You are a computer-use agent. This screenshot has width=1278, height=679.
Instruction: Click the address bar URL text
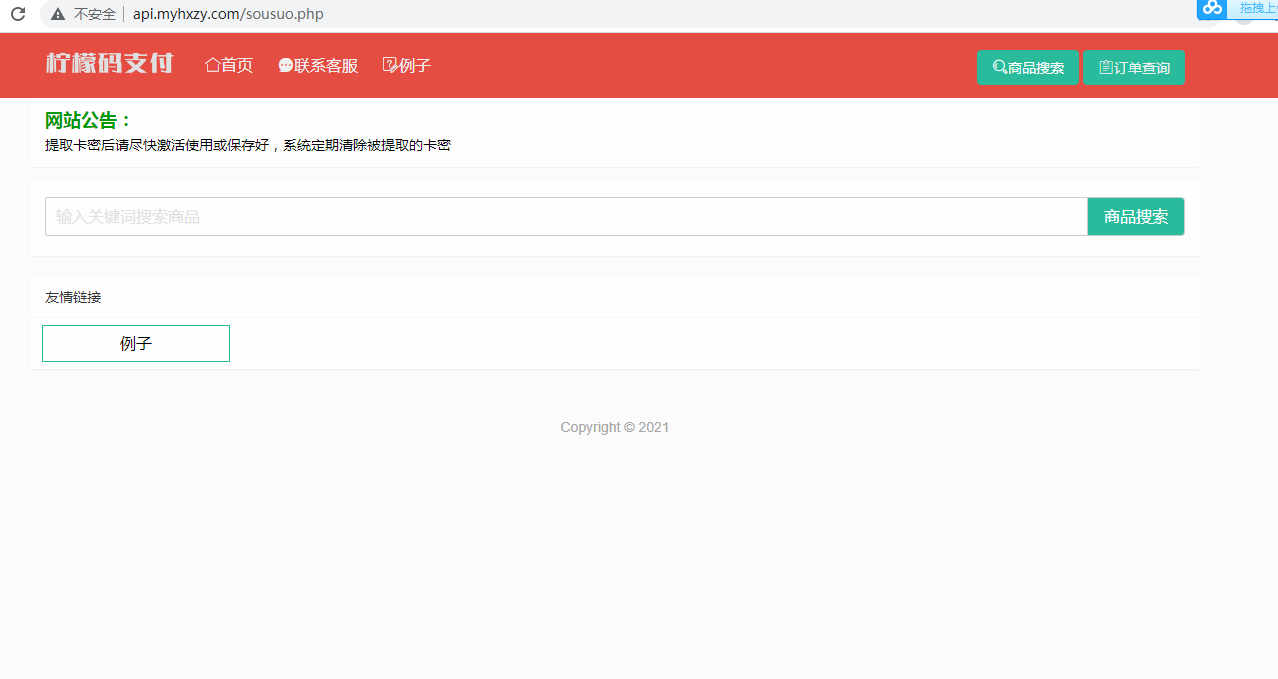coord(228,14)
